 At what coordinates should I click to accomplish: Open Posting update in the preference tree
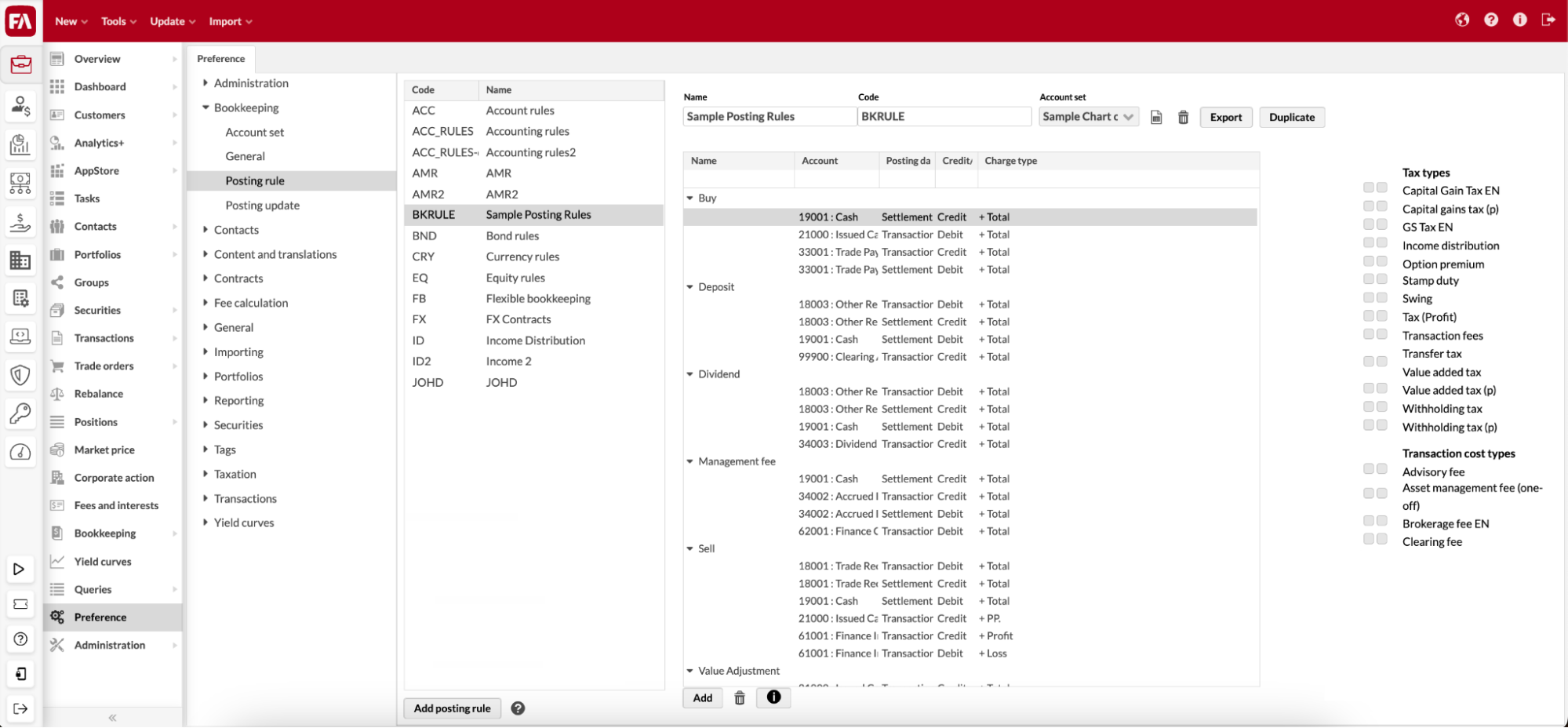coord(262,206)
